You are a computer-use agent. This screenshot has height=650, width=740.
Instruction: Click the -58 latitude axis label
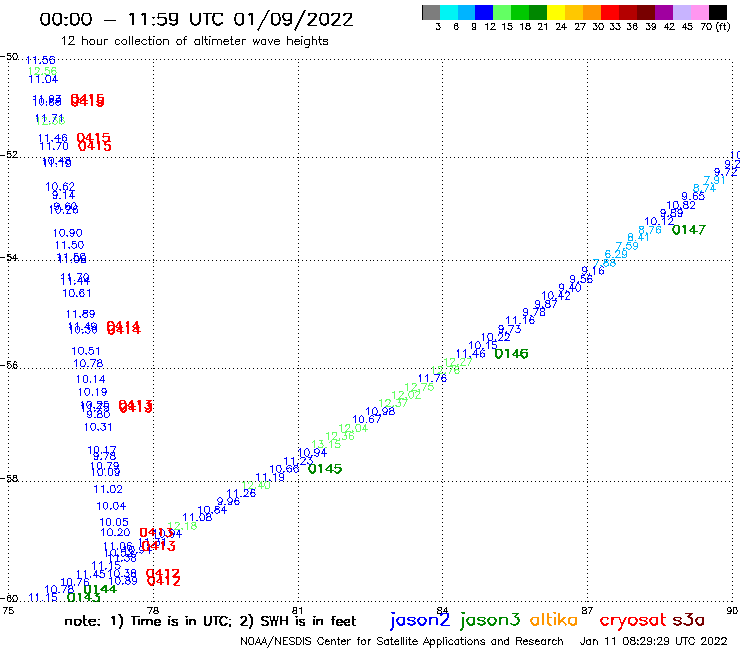(9, 478)
